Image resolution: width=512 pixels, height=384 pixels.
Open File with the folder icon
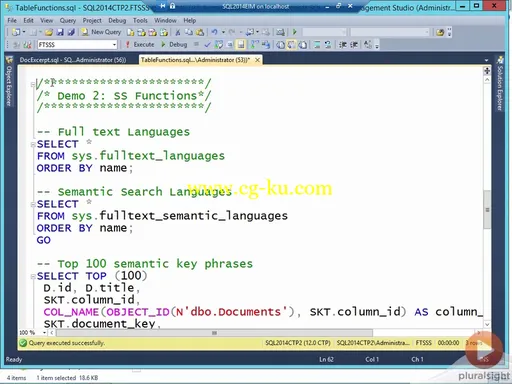49,32
